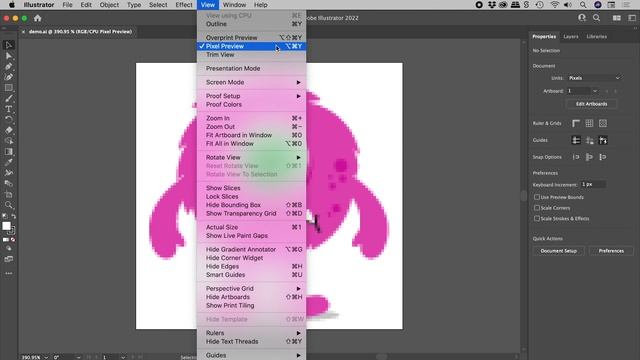Click the Default Fill and Stroke icon
The height and width of the screenshot is (360, 640).
(5, 216)
